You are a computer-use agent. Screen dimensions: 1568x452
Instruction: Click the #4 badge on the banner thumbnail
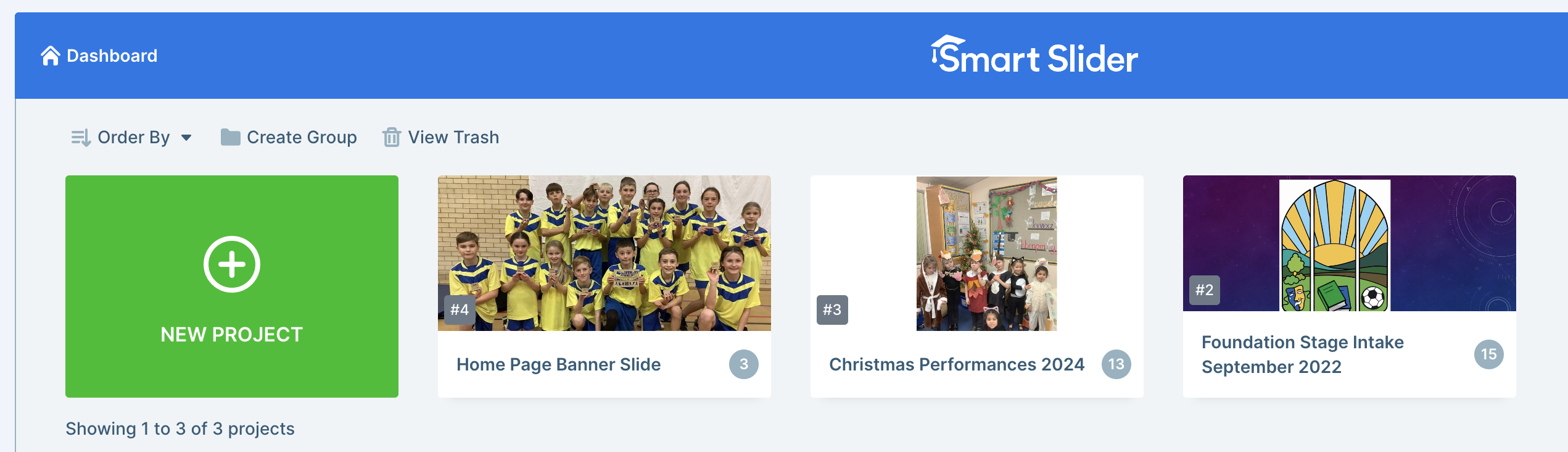pyautogui.click(x=460, y=309)
